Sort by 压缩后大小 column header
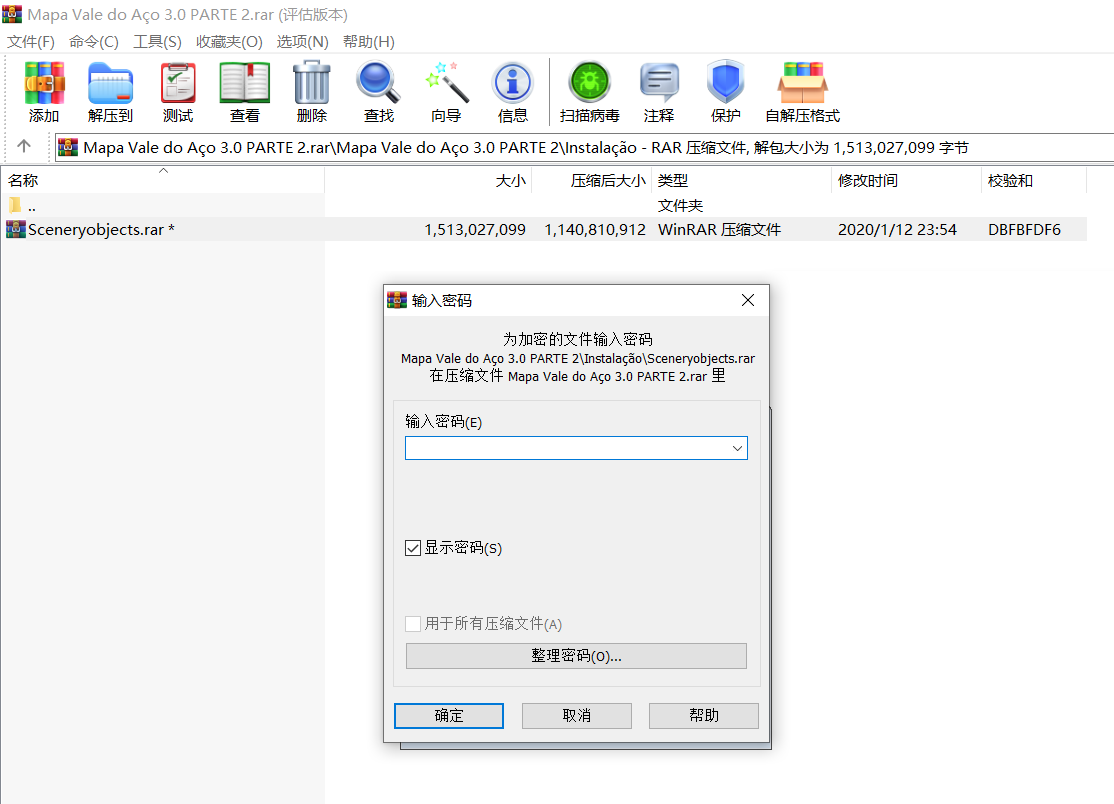Viewport: 1114px width, 804px height. (x=591, y=180)
